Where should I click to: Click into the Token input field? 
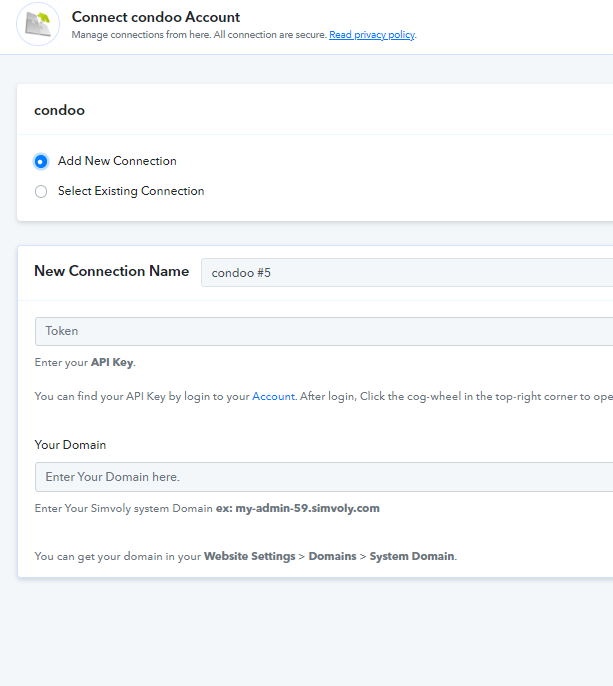pos(324,331)
